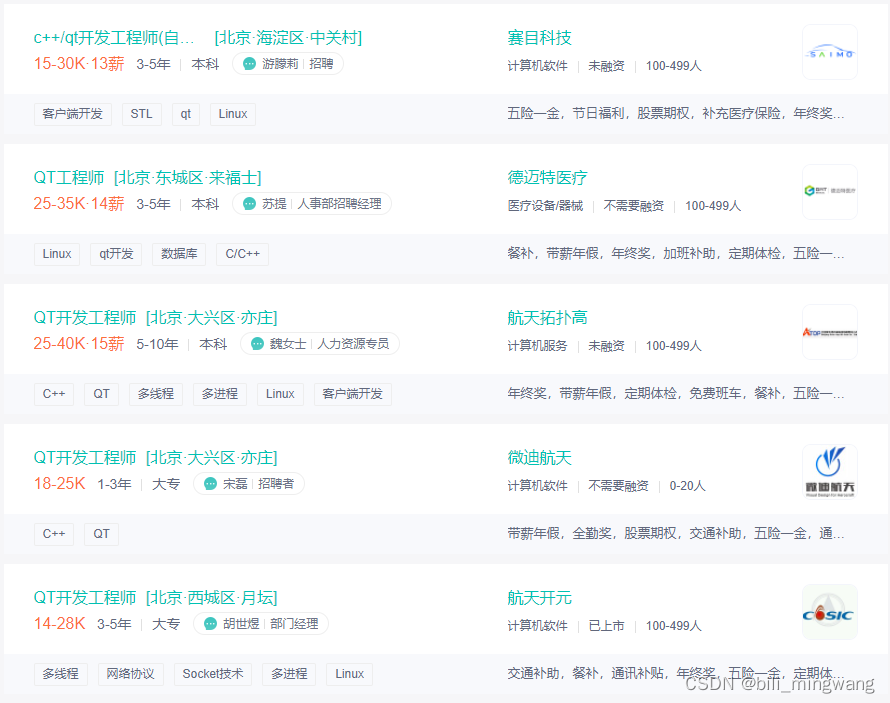
Task: Chat with 魏女士 人力资源专员 via chat icon
Action: 257,344
